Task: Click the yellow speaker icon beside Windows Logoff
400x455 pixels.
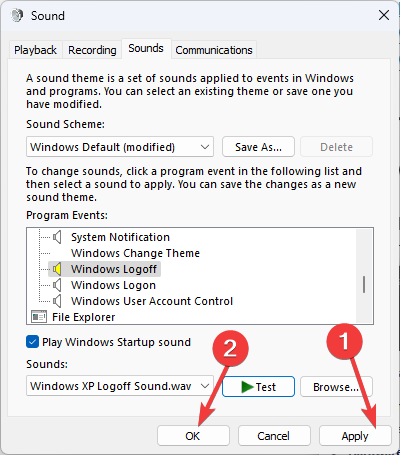Action: 57,269
